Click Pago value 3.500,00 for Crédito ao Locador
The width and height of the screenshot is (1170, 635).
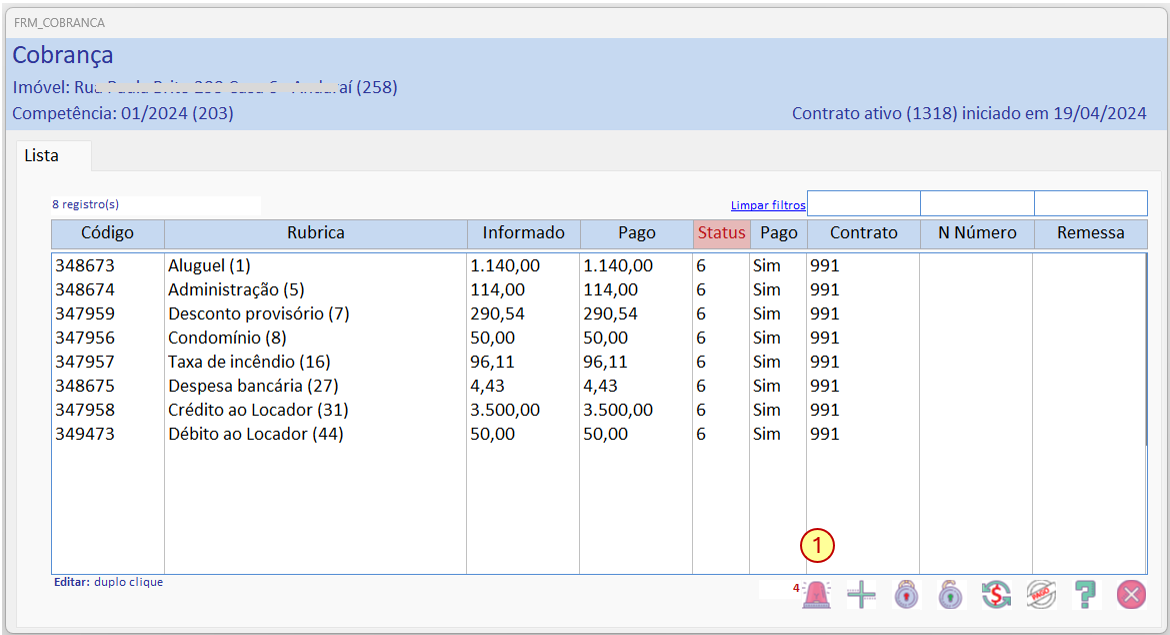tap(618, 410)
